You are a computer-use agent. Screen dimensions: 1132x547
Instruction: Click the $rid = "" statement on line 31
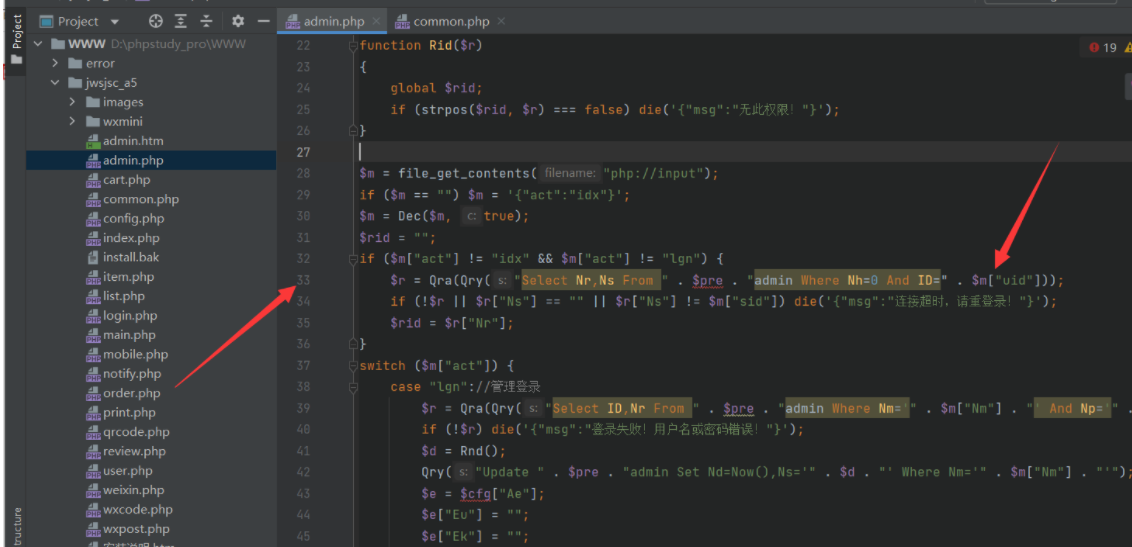coord(398,237)
